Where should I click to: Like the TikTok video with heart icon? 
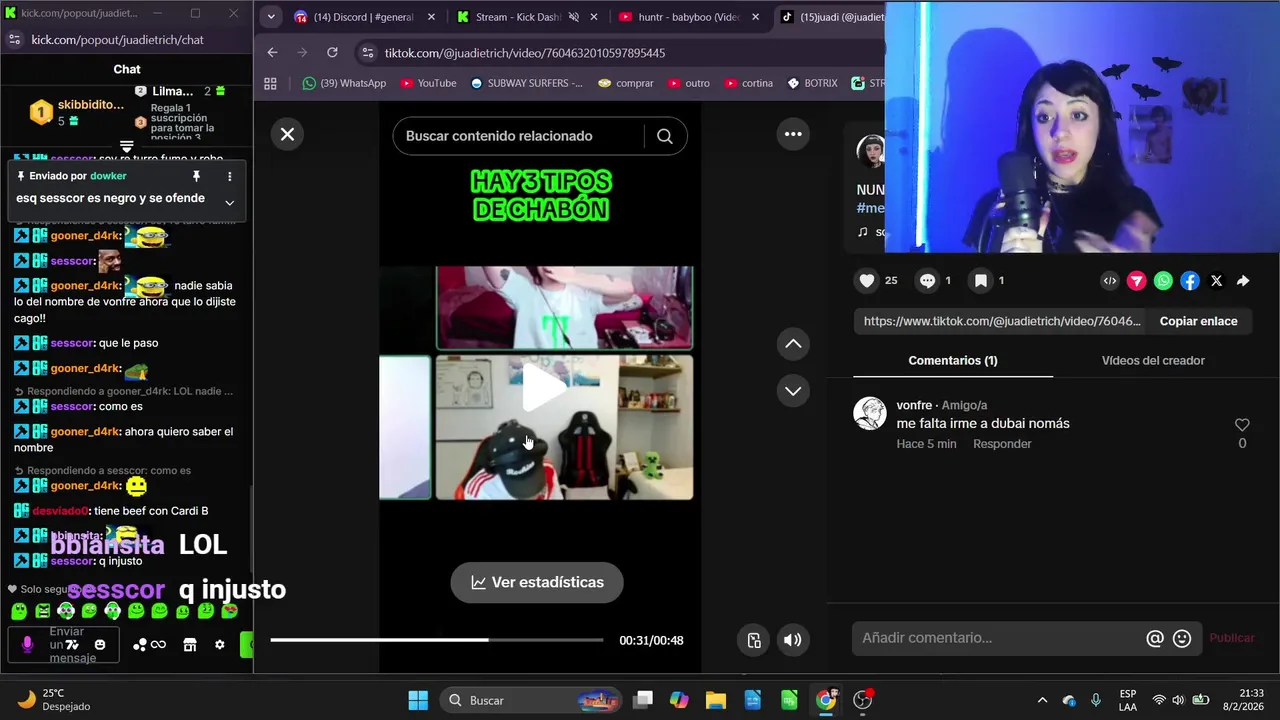click(x=867, y=281)
